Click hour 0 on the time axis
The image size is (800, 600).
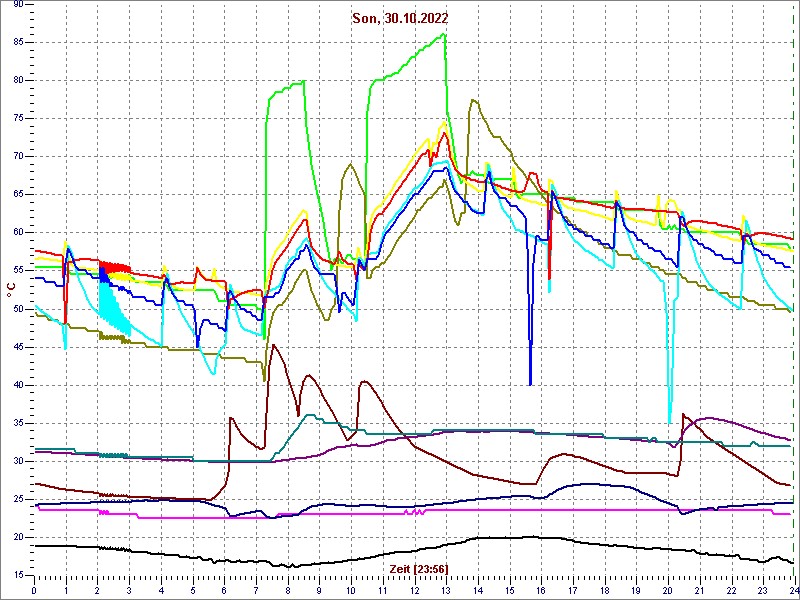tap(34, 590)
